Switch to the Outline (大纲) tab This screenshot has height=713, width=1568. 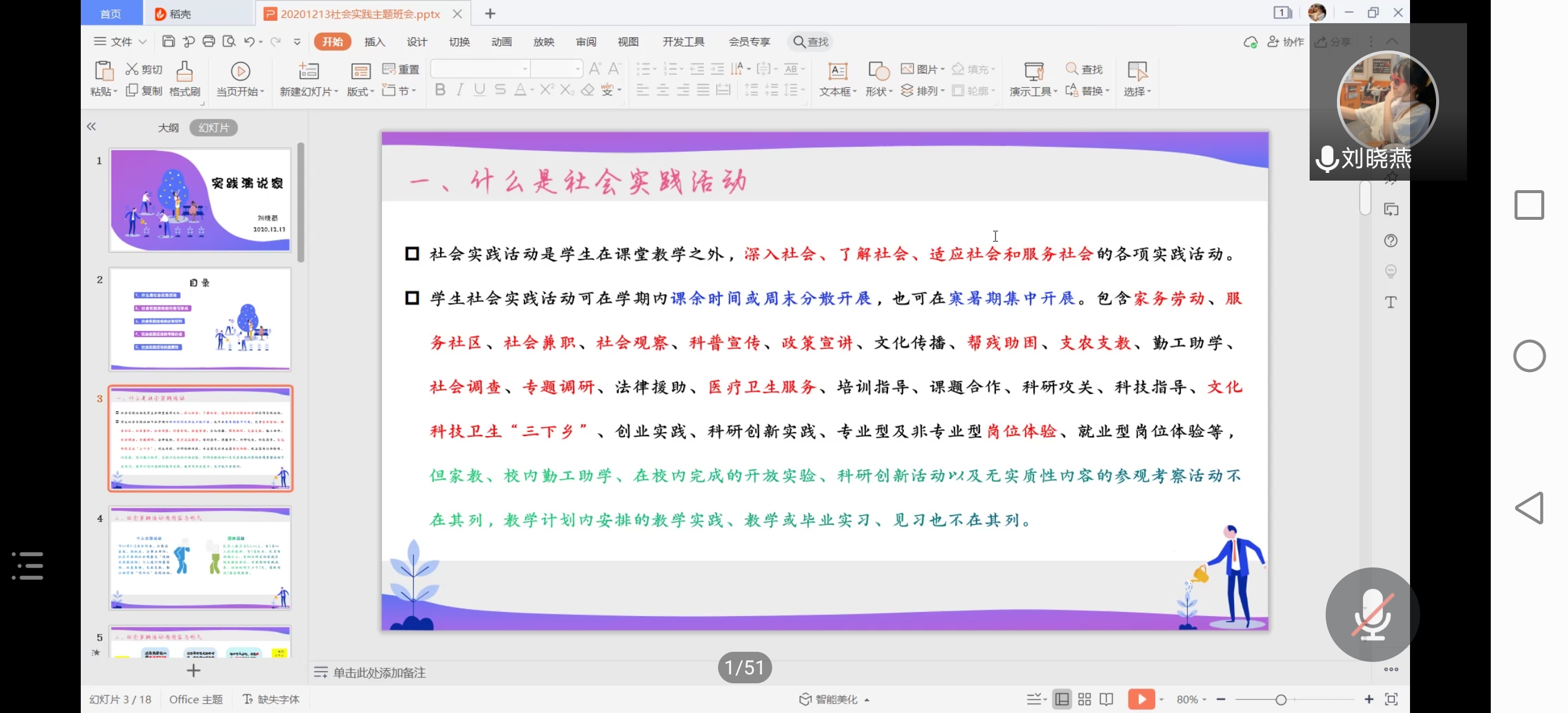click(x=169, y=127)
